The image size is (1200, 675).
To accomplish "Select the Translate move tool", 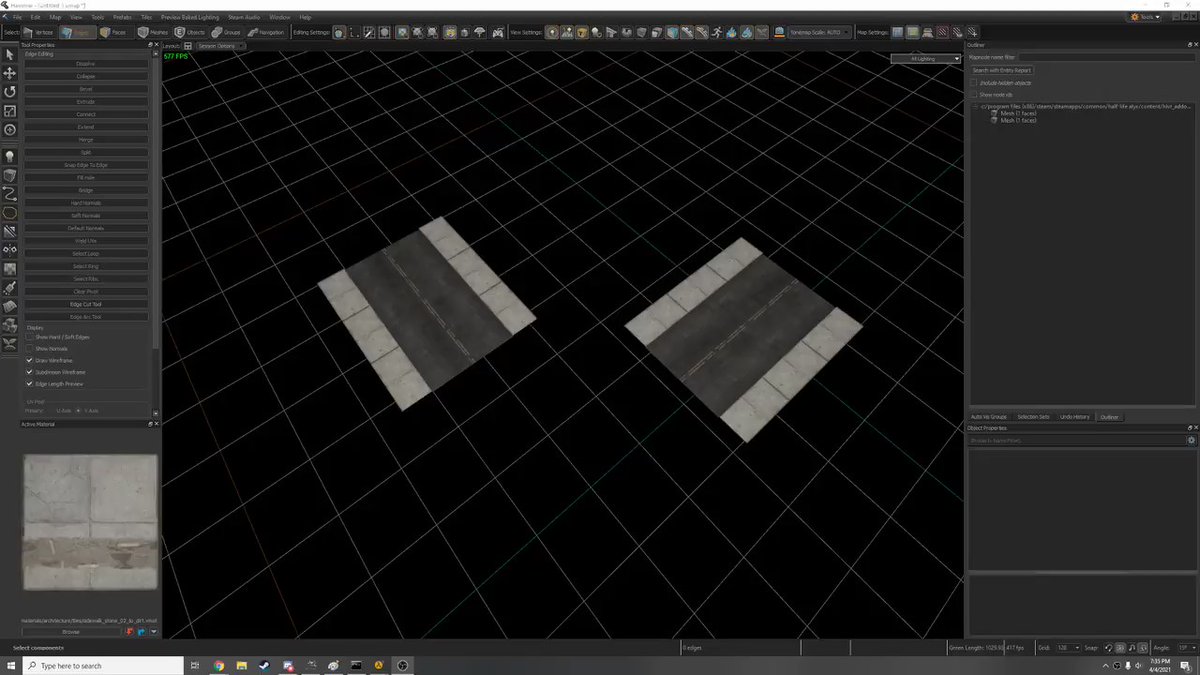I will (x=10, y=73).
